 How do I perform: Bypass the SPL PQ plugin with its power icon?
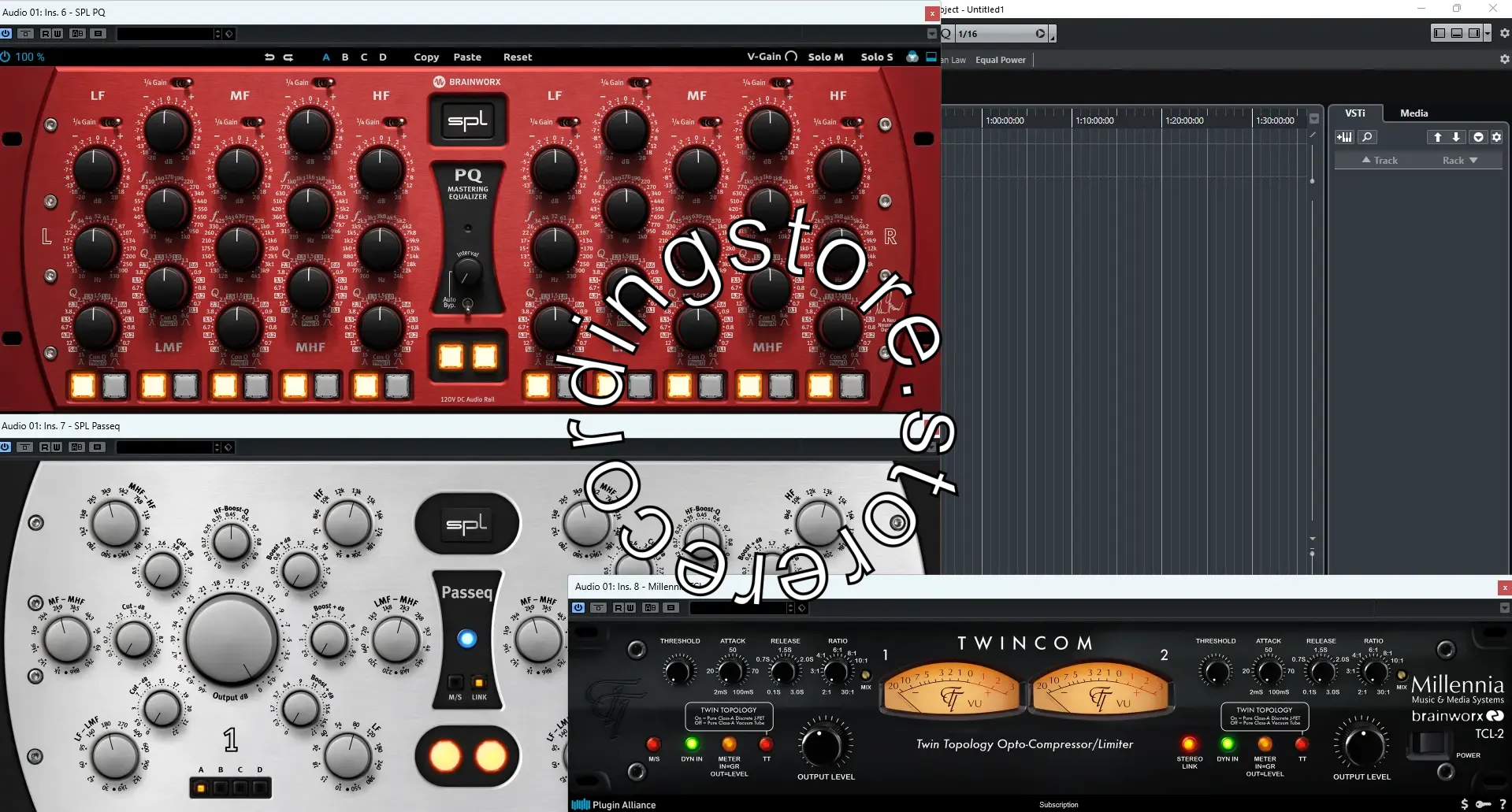click(x=6, y=34)
